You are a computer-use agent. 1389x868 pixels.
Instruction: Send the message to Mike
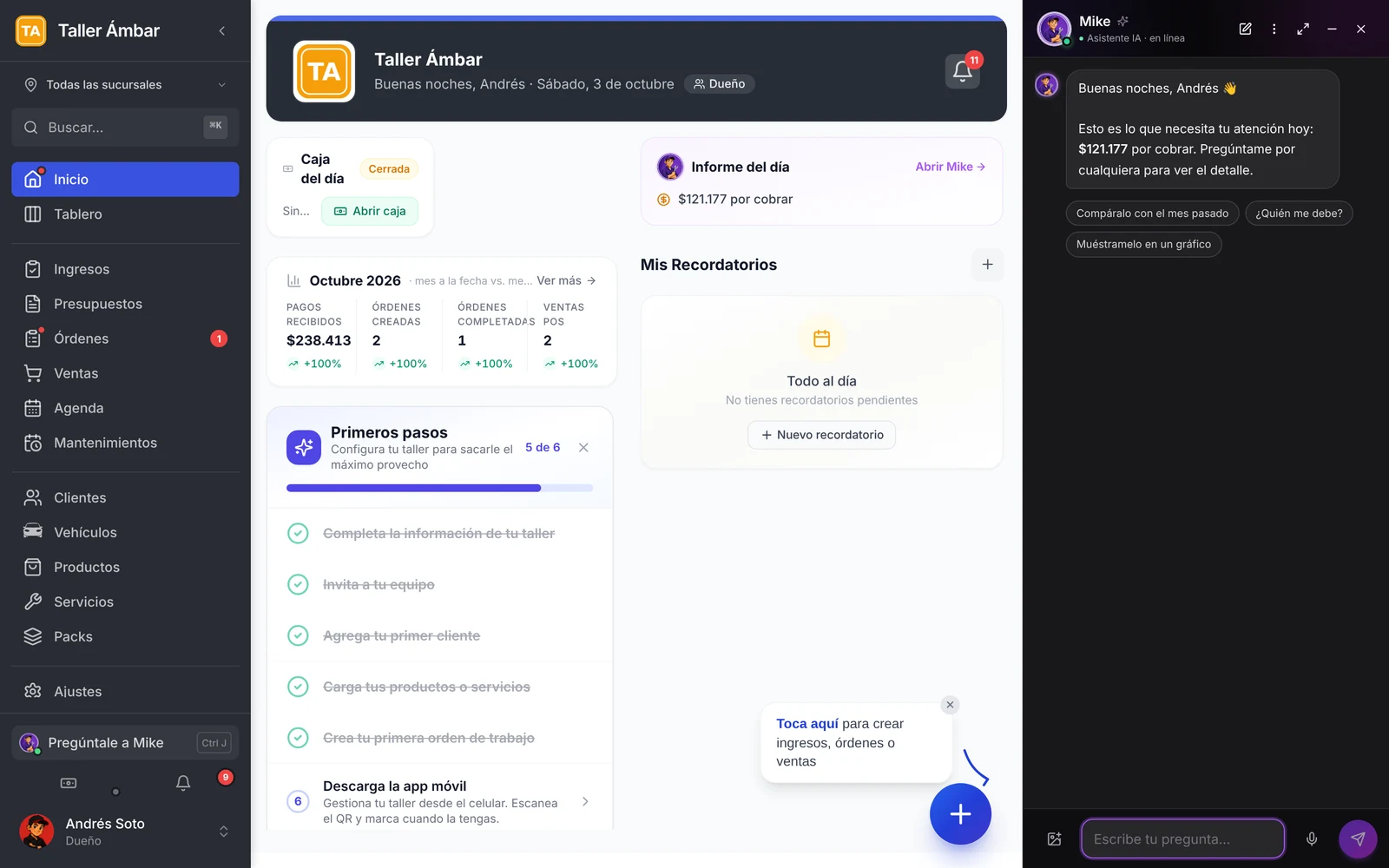1358,838
